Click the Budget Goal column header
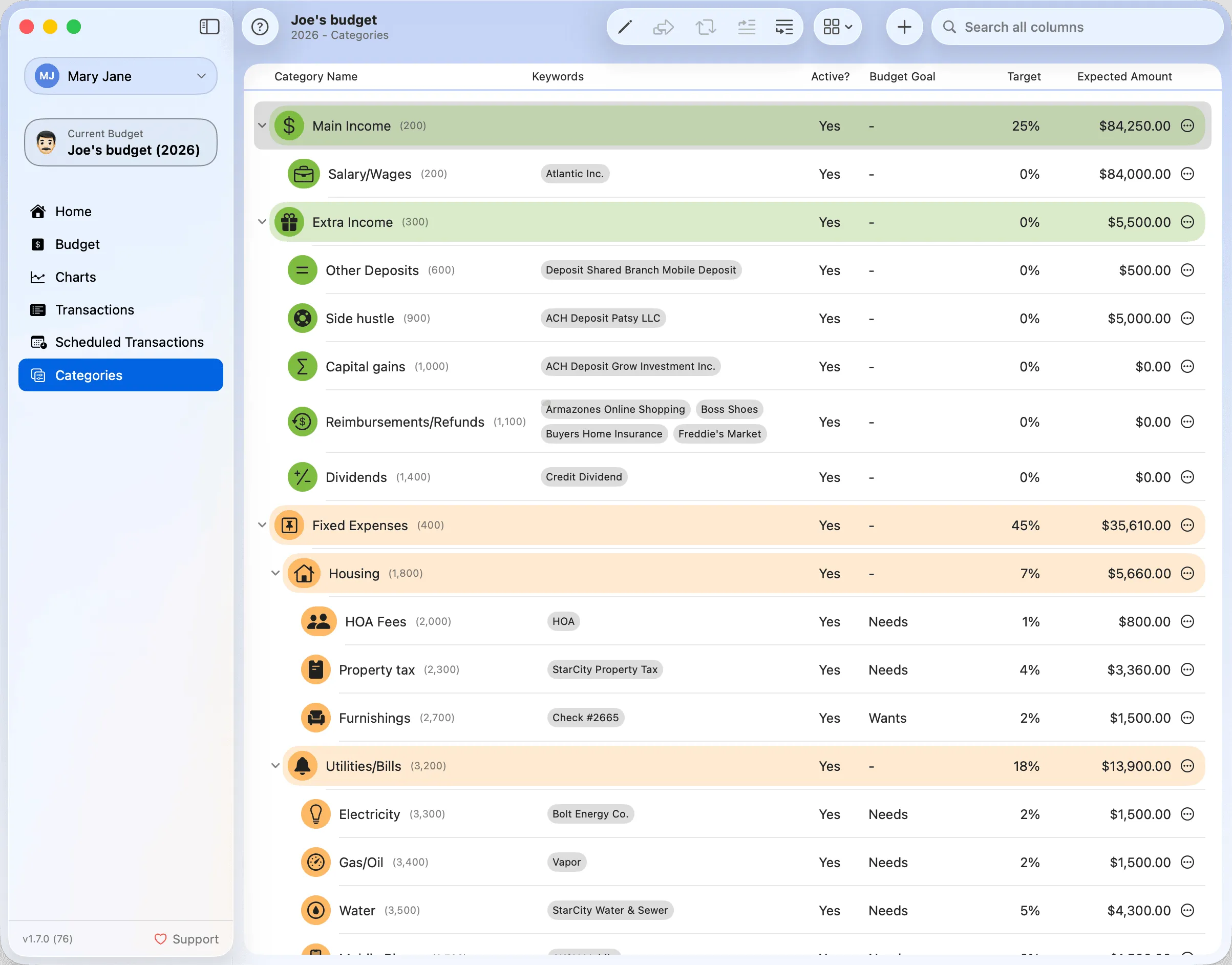Viewport: 1232px width, 965px height. (902, 76)
